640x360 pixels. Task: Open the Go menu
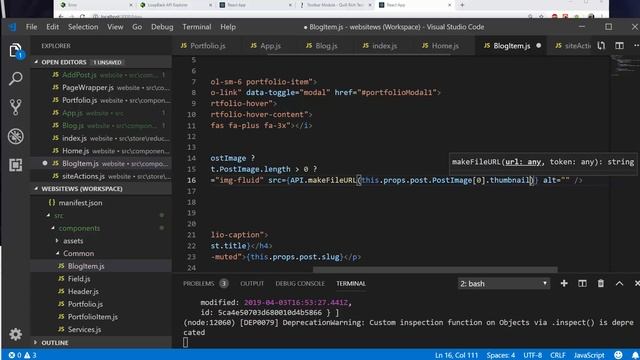pos(137,27)
